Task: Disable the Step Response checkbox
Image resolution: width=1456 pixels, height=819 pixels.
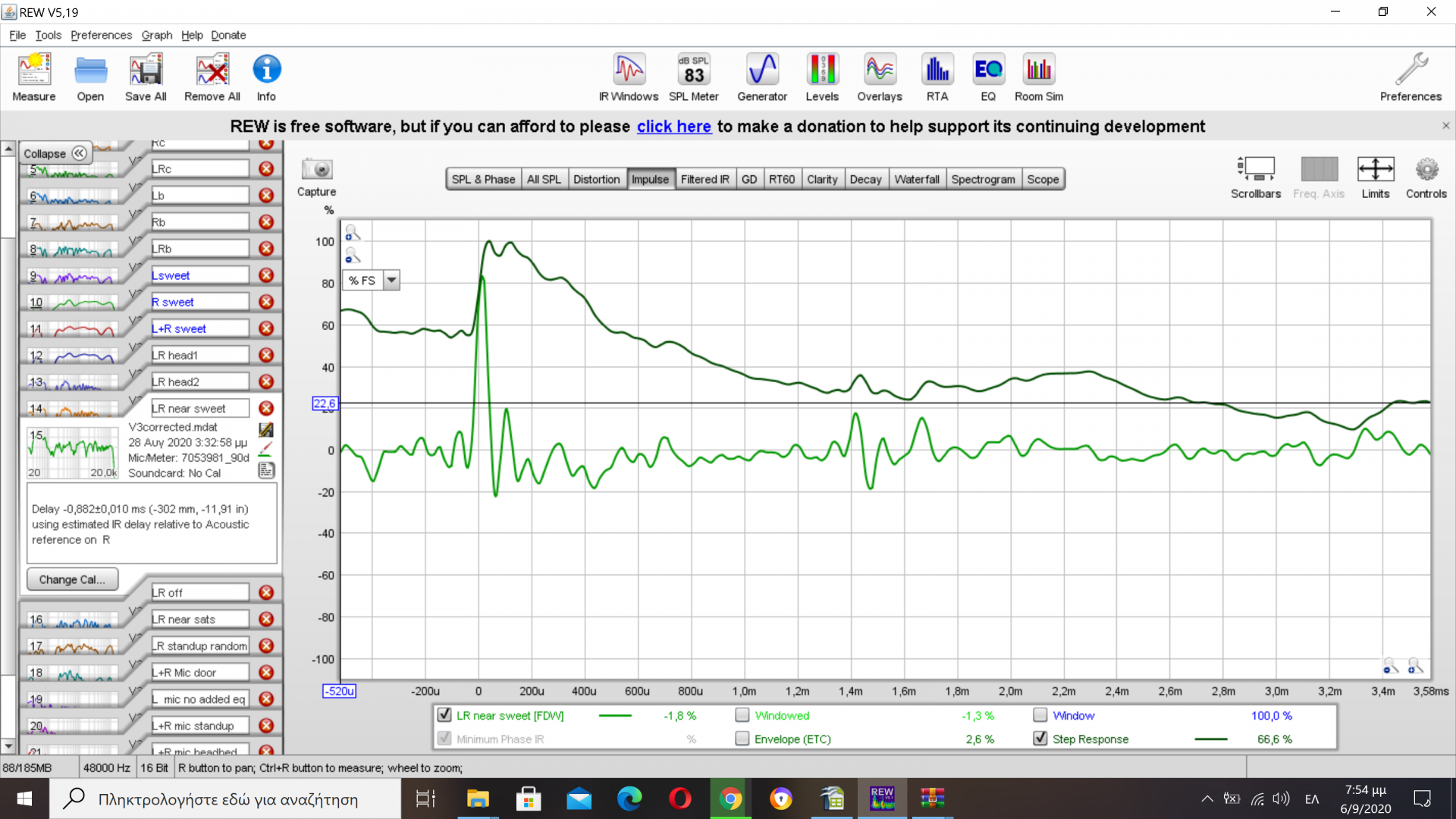Action: [1040, 738]
